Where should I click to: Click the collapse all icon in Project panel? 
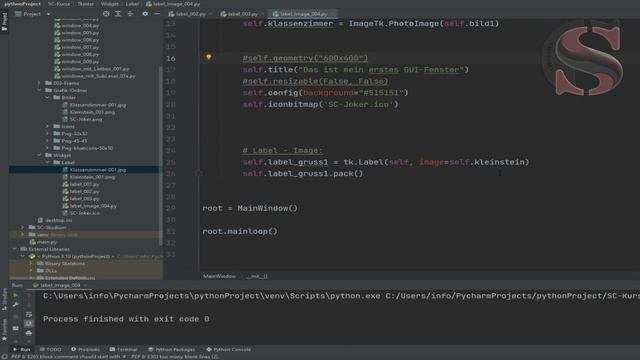point(130,14)
